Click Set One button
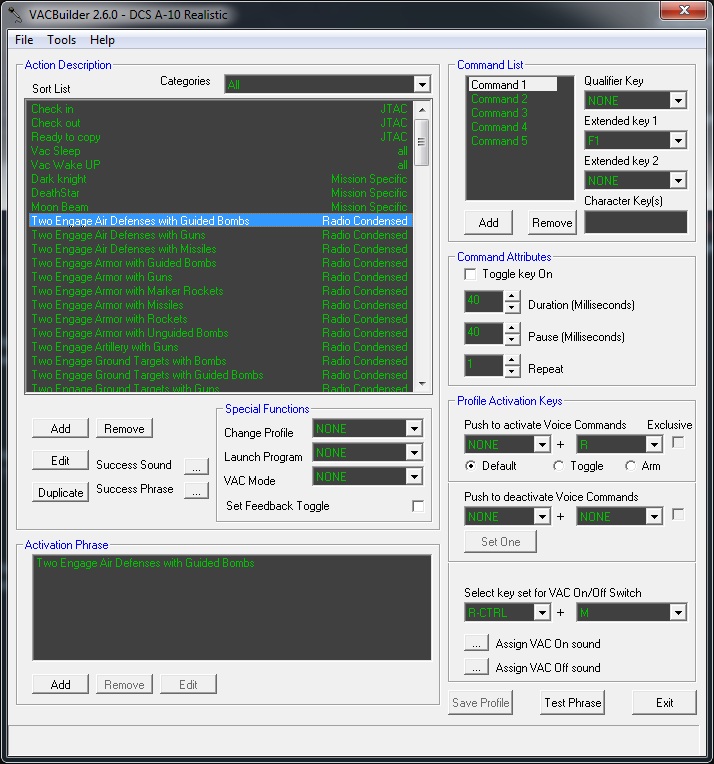Image resolution: width=714 pixels, height=764 pixels. (x=501, y=542)
